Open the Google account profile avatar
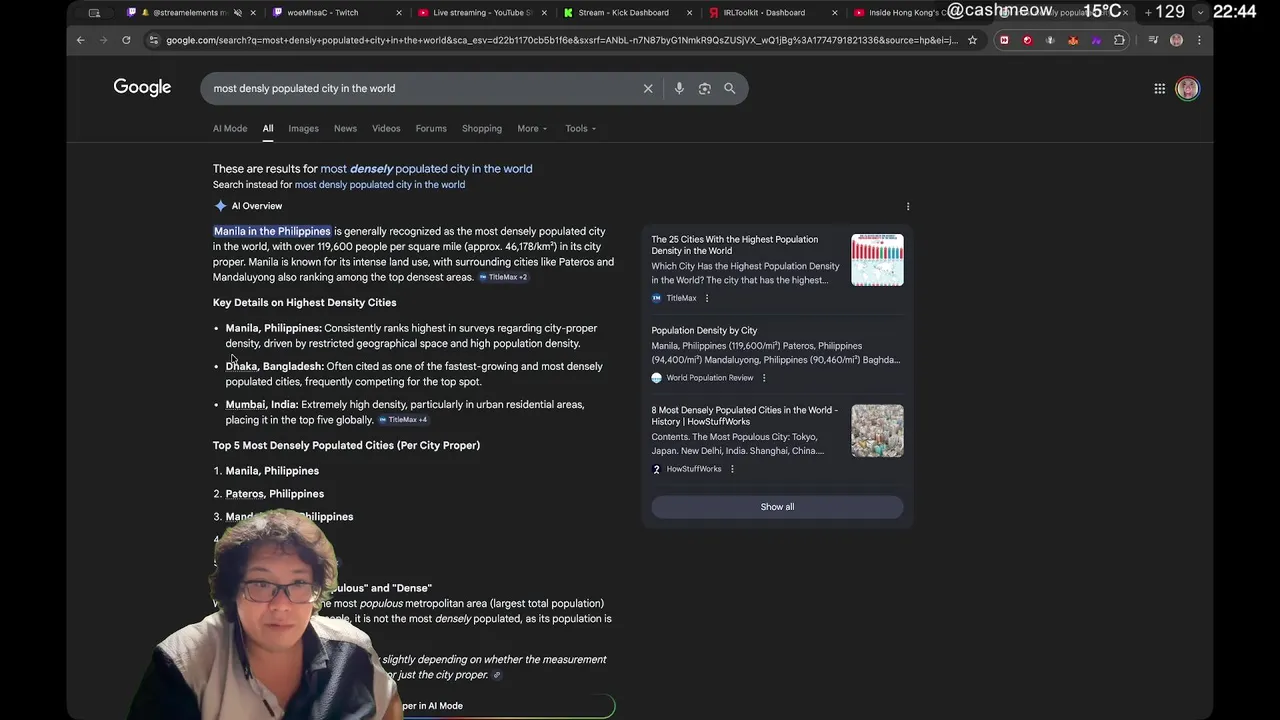Screen dimensions: 1280x720 point(1188,88)
